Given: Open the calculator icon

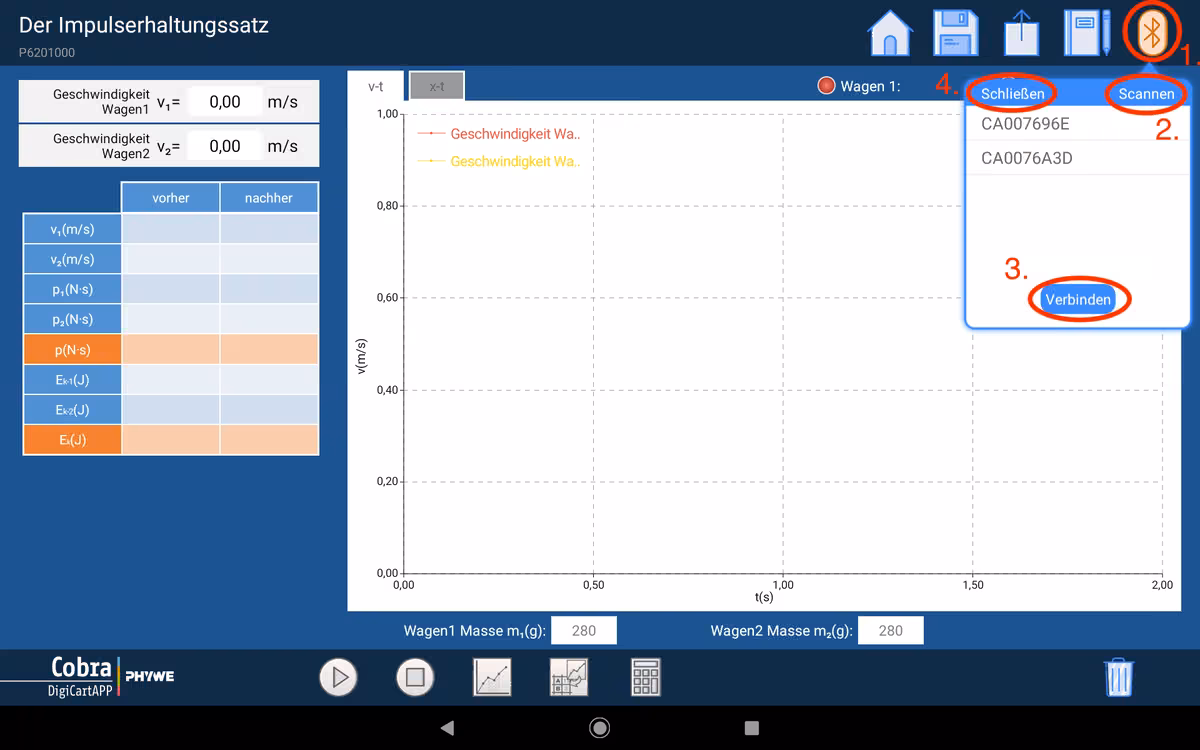Looking at the screenshot, I should click(x=646, y=677).
